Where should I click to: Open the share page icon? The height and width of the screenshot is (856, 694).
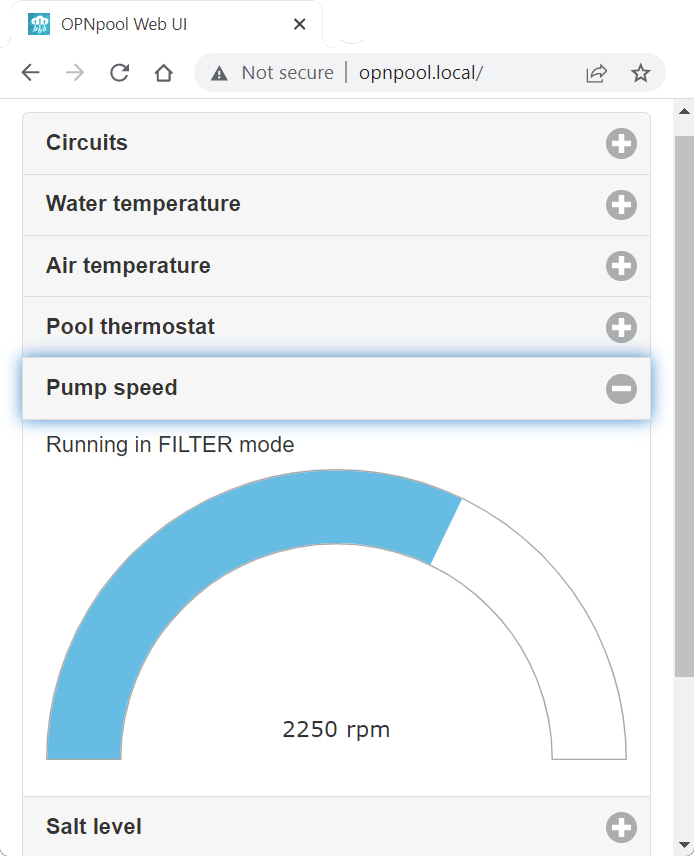[x=596, y=73]
